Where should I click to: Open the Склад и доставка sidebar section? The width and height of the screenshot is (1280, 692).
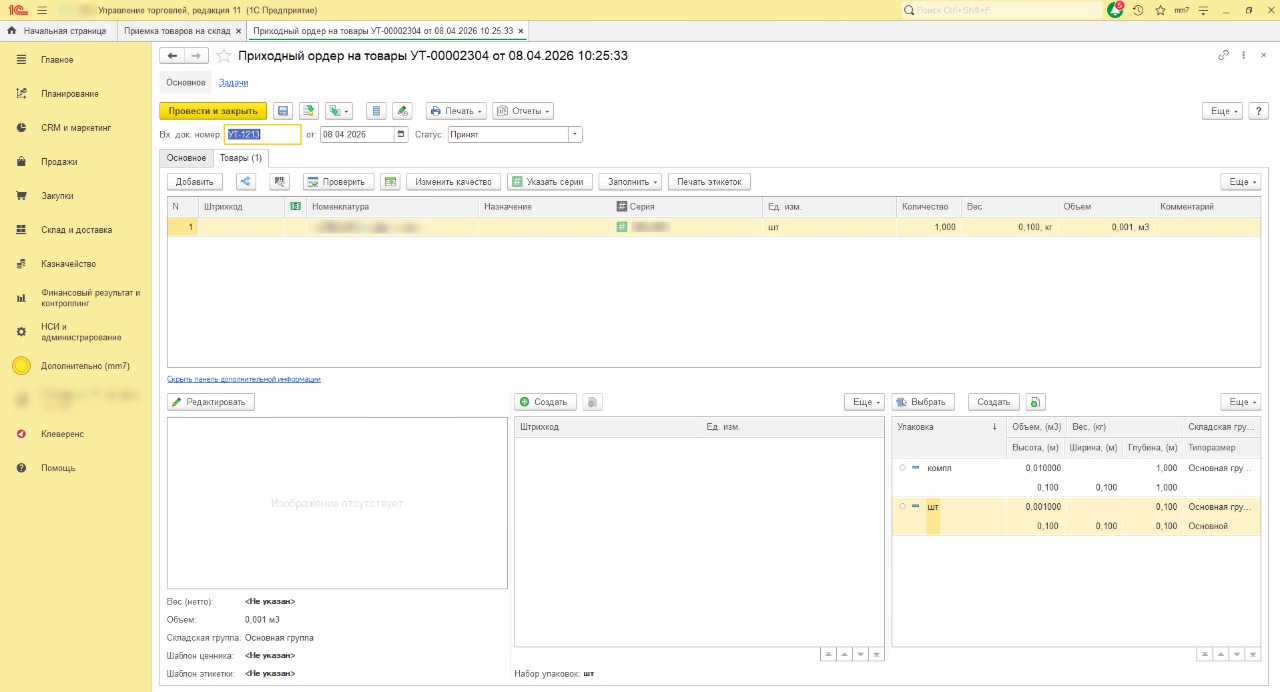click(x=76, y=230)
